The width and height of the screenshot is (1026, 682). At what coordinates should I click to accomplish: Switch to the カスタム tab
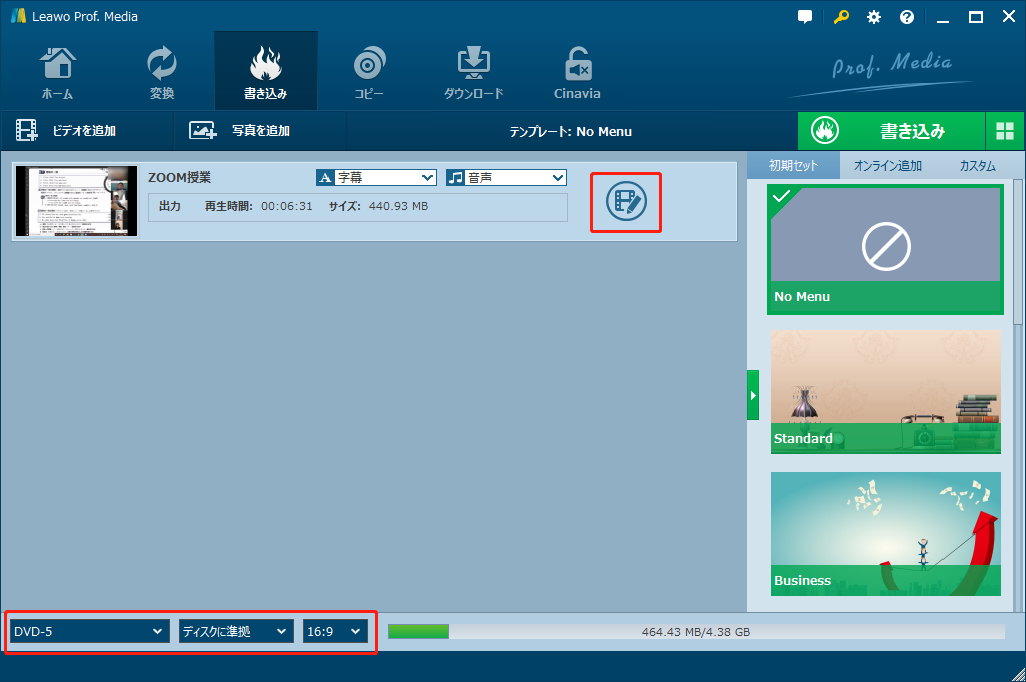978,166
